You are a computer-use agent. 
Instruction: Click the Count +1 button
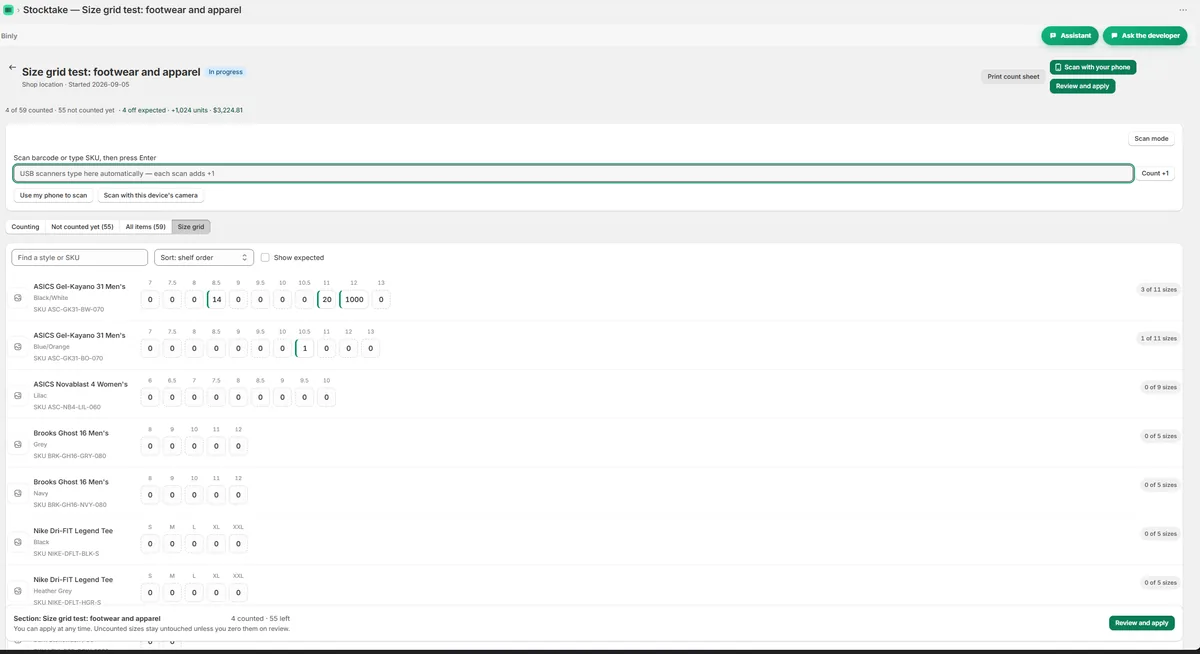[x=1155, y=173]
